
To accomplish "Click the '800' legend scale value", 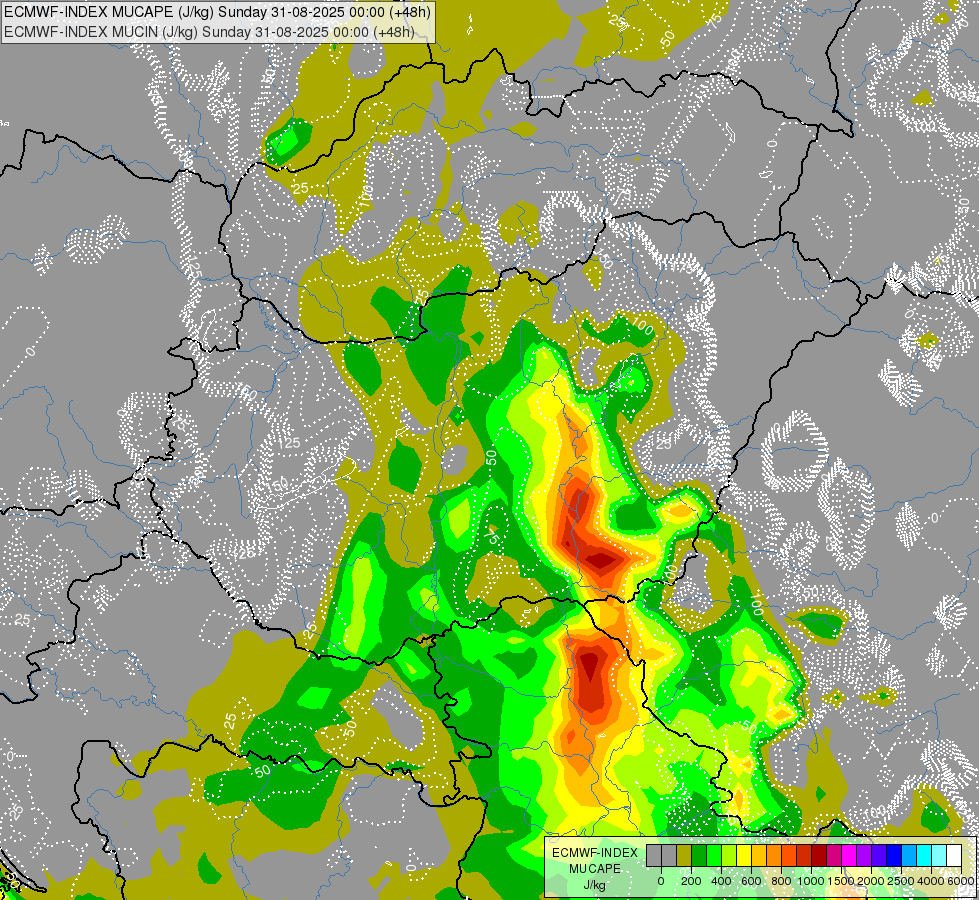I will click(x=781, y=881).
